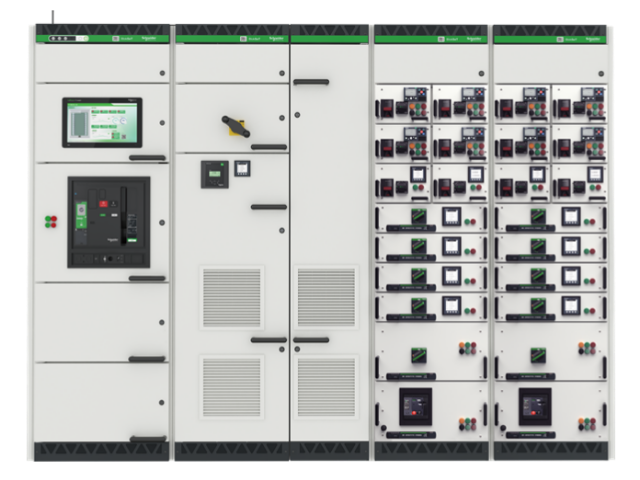Tap the touchscreen HMI display on left cabinet
The image size is (640, 480).
click(x=102, y=122)
